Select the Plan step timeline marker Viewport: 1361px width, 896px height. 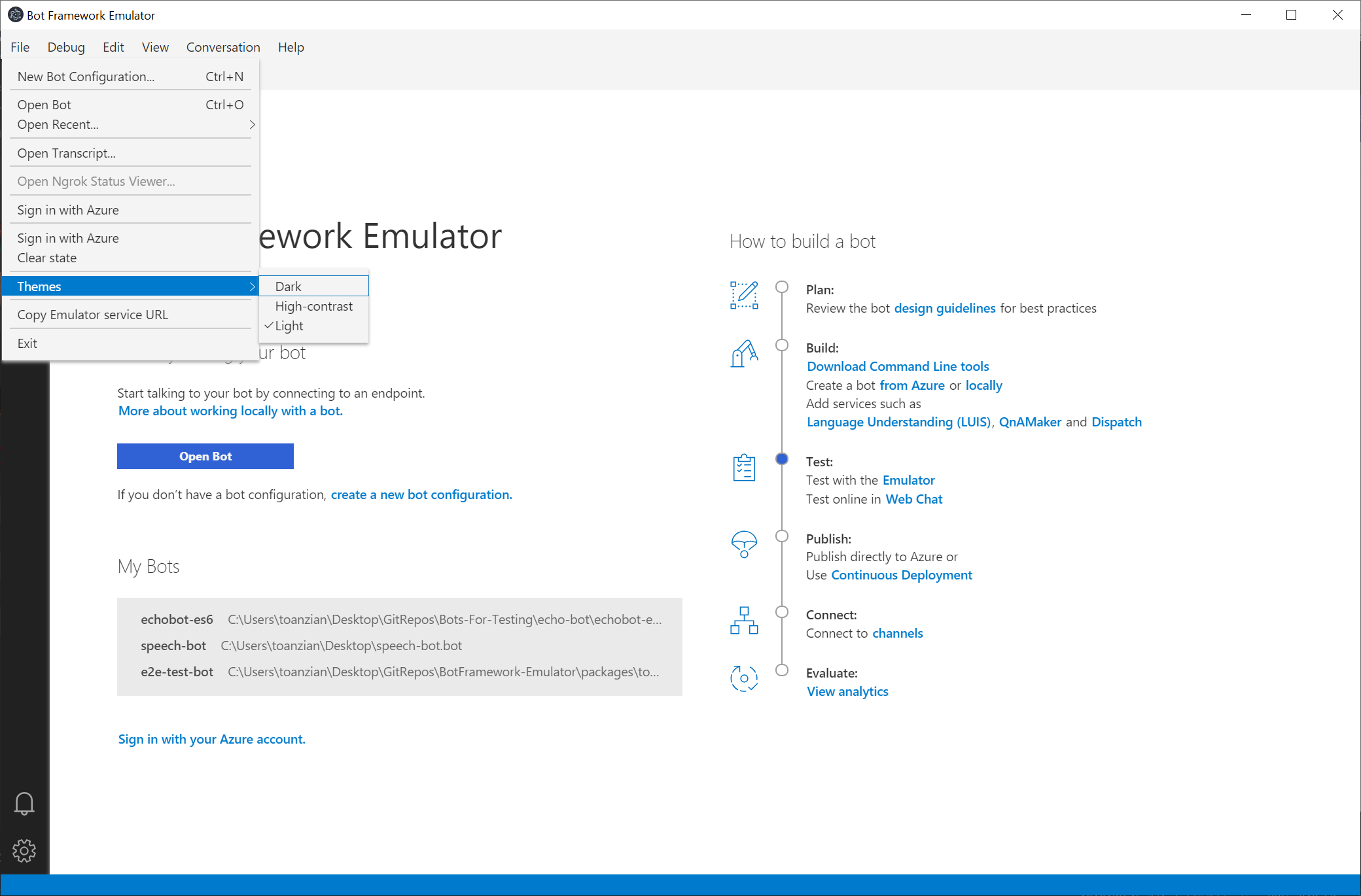click(781, 286)
